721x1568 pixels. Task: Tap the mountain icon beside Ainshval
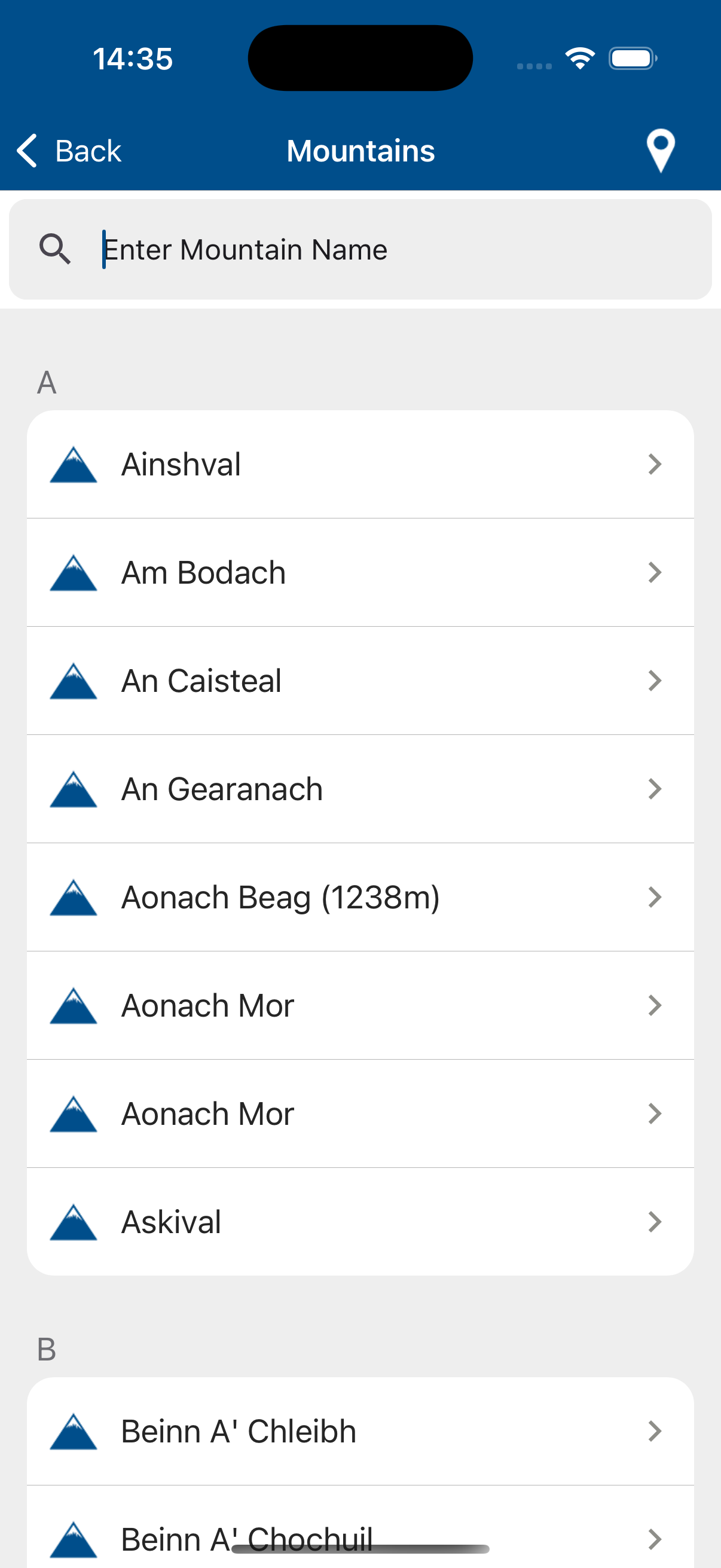pyautogui.click(x=73, y=465)
